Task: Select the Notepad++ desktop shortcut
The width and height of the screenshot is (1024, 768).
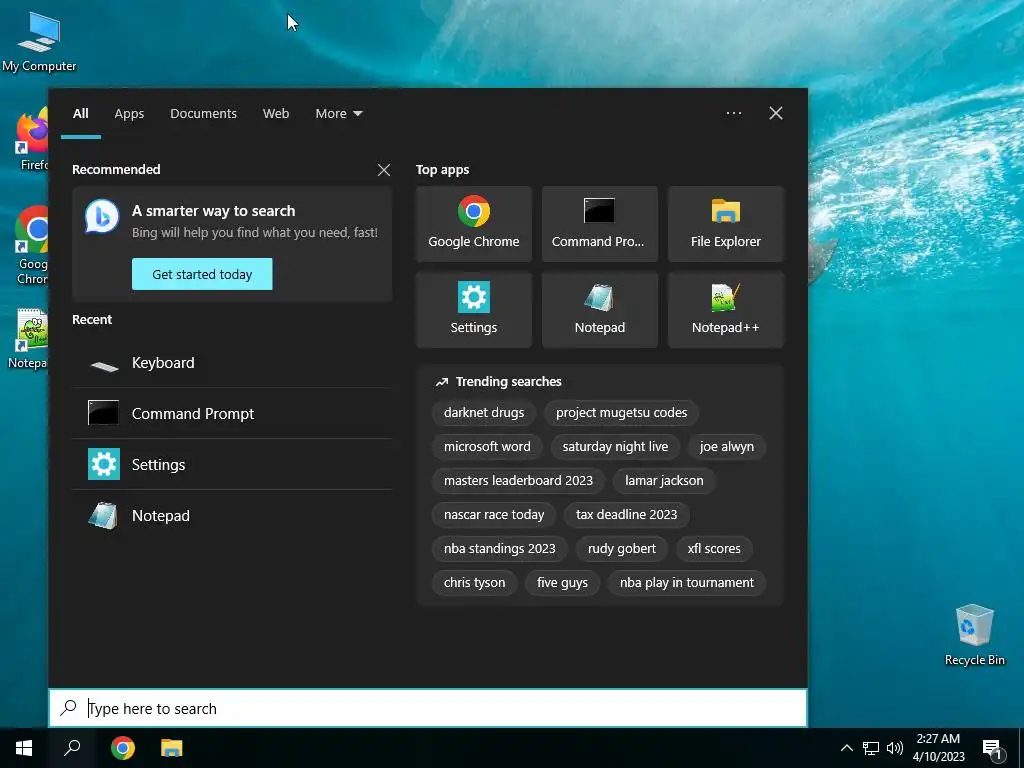Action: (x=29, y=339)
